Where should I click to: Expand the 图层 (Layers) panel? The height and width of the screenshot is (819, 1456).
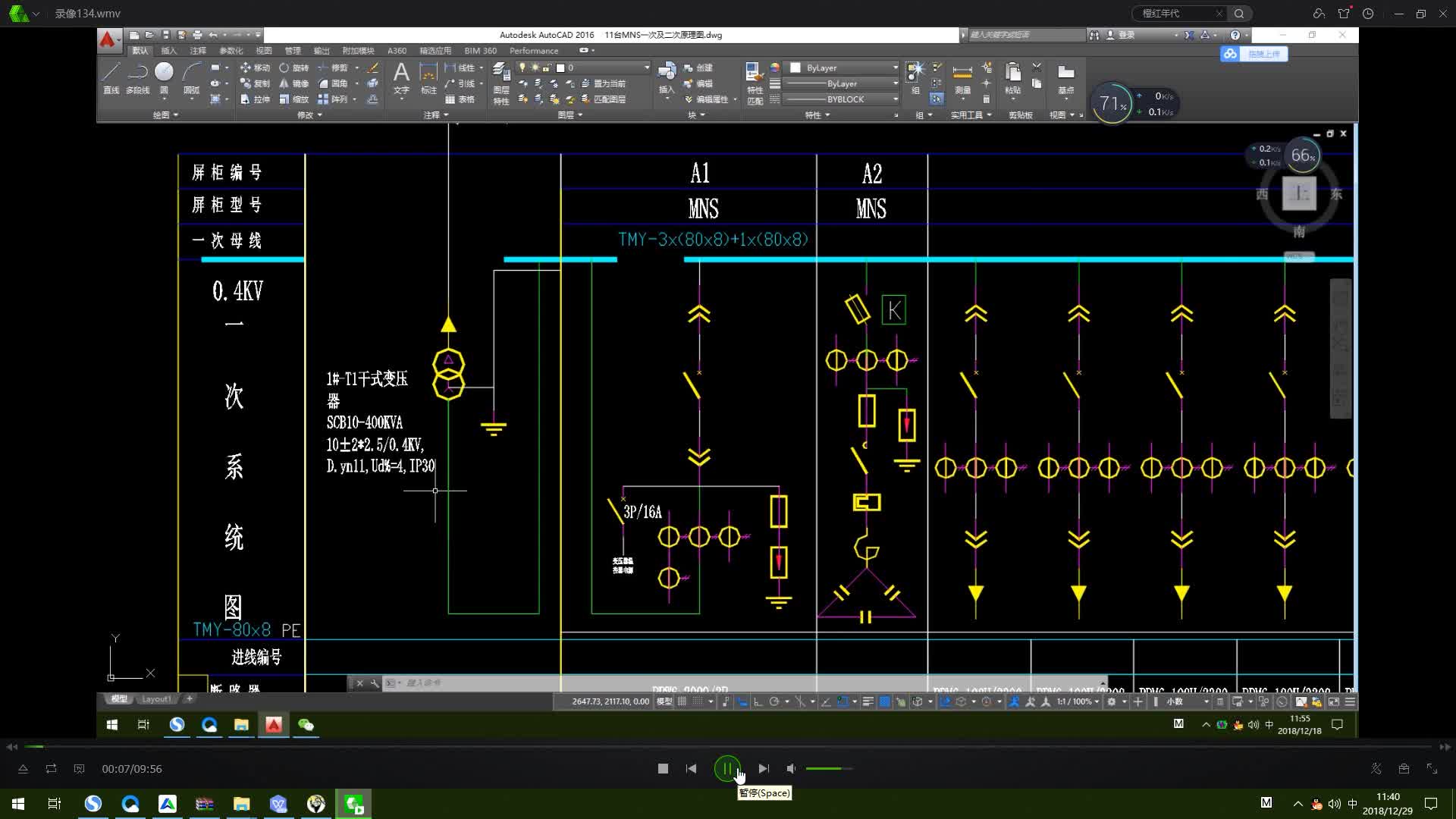(x=570, y=115)
